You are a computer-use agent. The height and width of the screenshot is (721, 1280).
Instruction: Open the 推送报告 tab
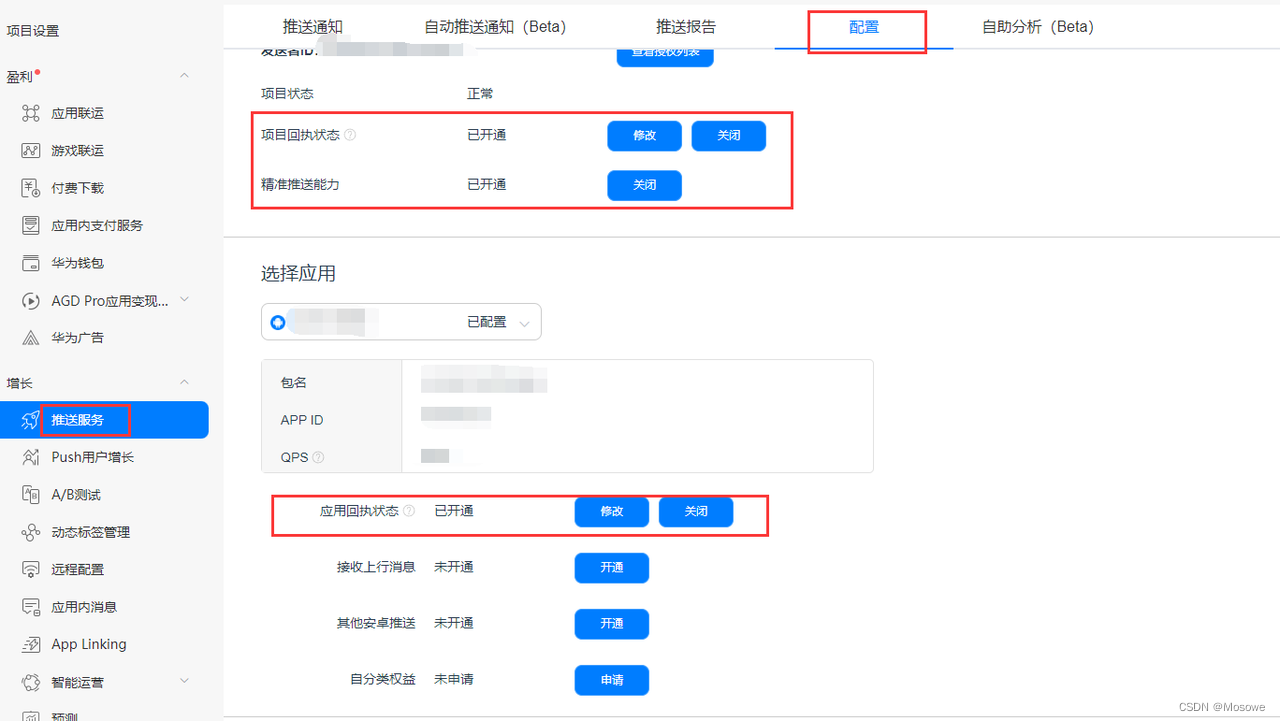pos(686,27)
